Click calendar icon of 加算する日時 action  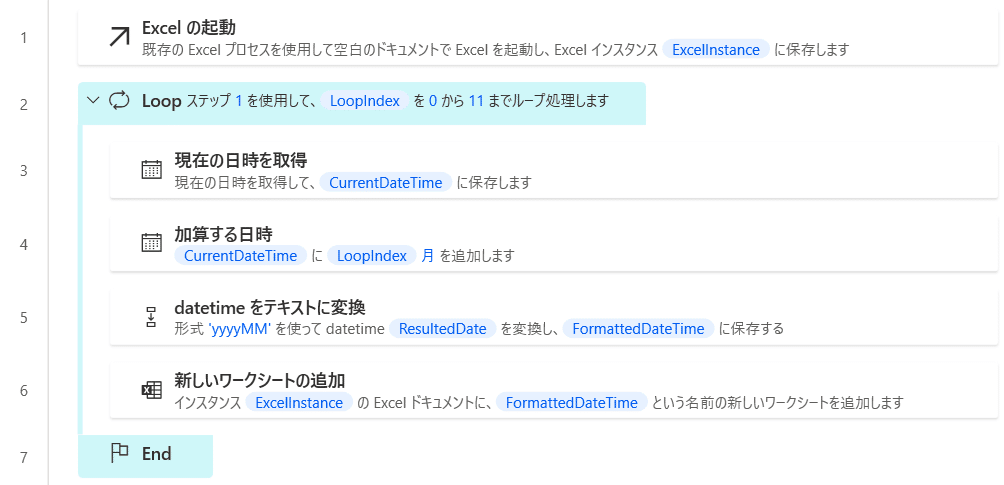[152, 243]
